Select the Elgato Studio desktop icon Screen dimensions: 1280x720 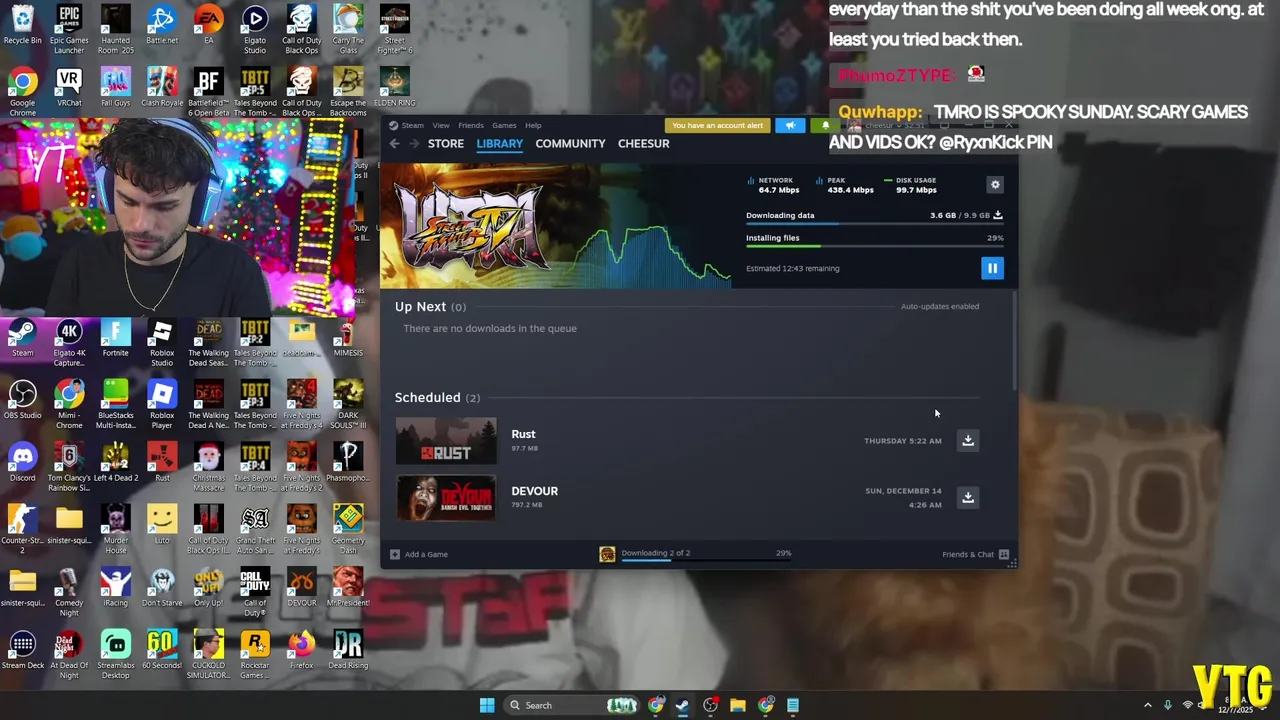click(255, 30)
